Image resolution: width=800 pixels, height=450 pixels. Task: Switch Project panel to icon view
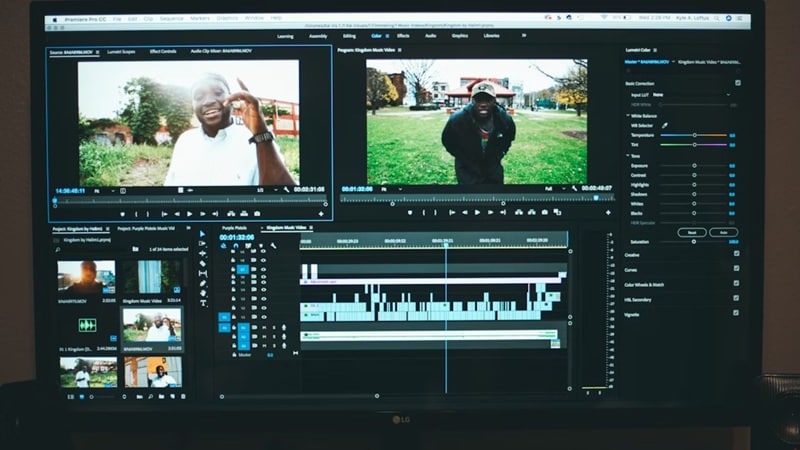click(x=82, y=396)
